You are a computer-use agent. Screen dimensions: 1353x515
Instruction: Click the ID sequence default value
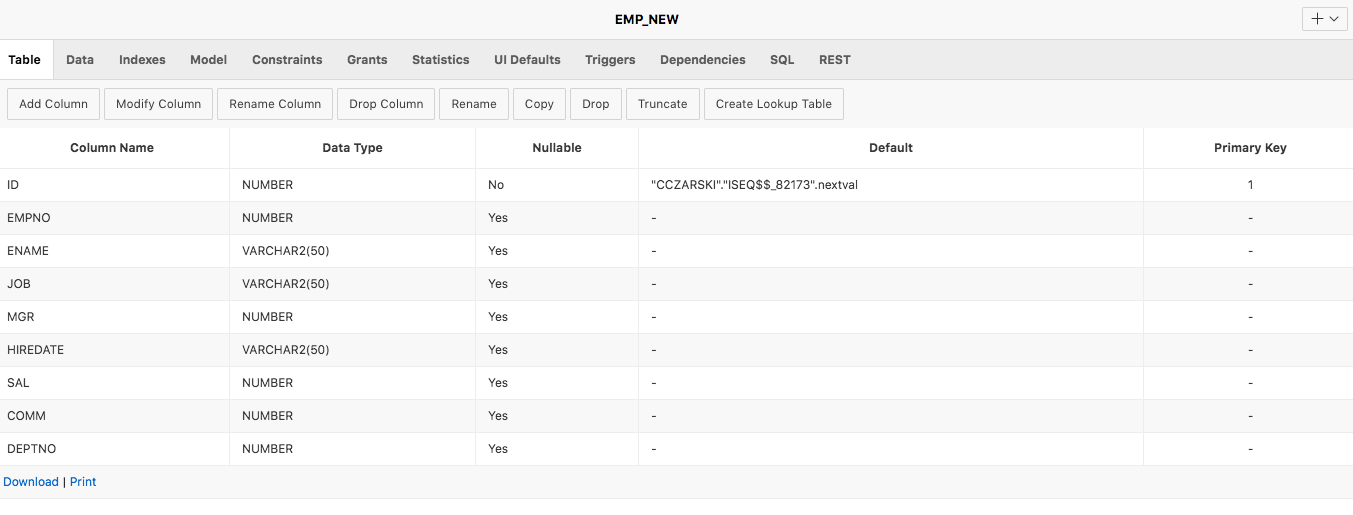click(x=755, y=185)
